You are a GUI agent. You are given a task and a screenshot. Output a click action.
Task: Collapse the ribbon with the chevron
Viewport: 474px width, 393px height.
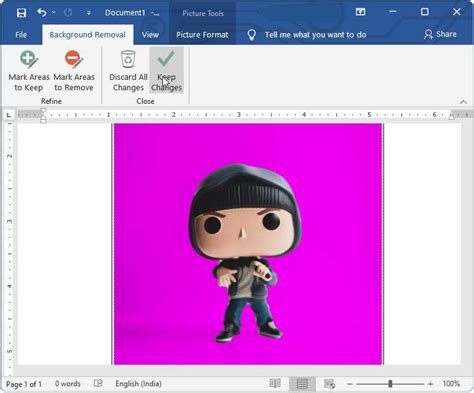pos(463,102)
